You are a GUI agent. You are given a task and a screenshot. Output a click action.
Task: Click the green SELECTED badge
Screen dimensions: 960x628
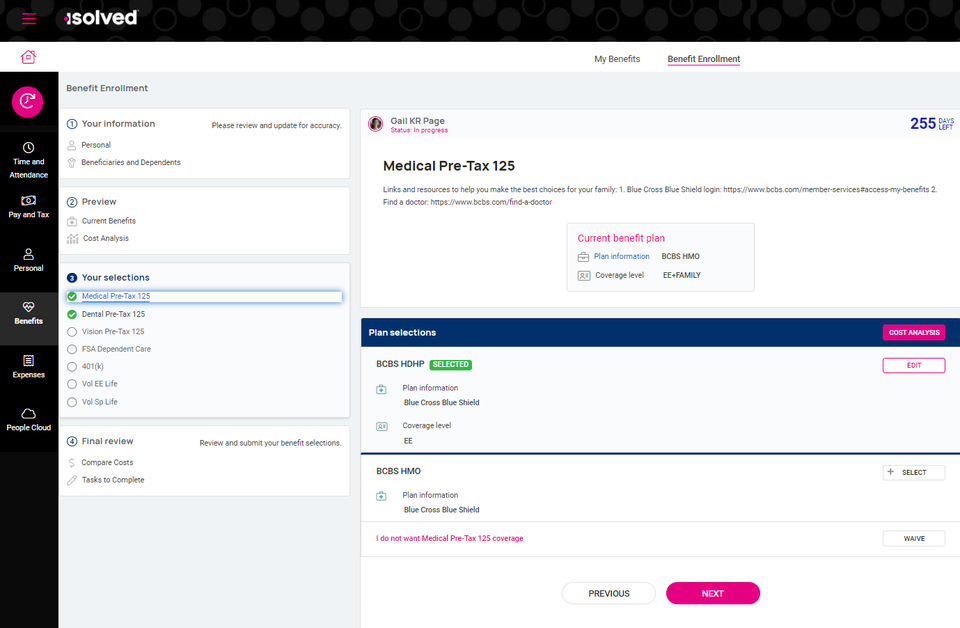pyautogui.click(x=451, y=365)
